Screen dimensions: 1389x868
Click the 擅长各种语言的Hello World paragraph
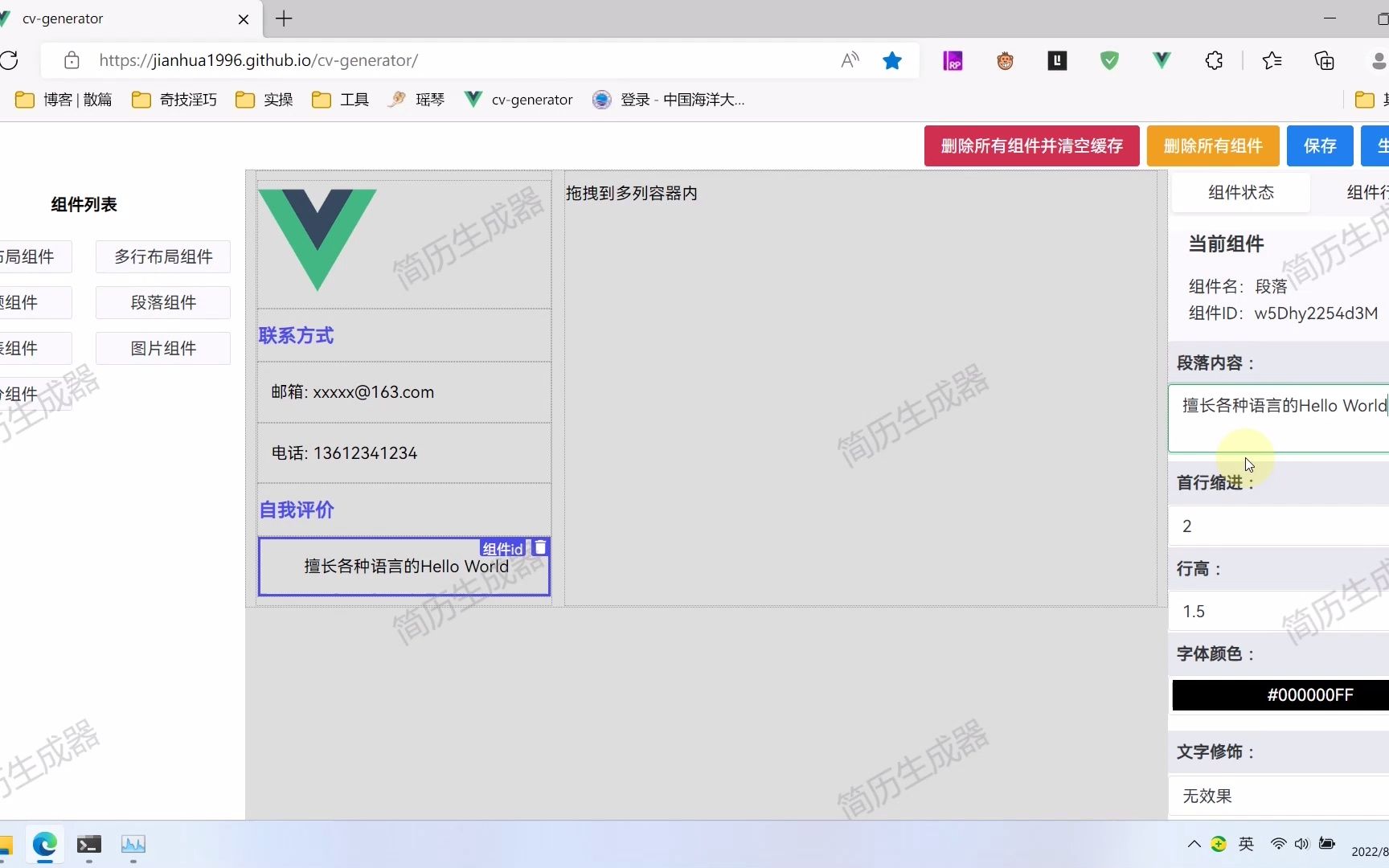(x=406, y=567)
